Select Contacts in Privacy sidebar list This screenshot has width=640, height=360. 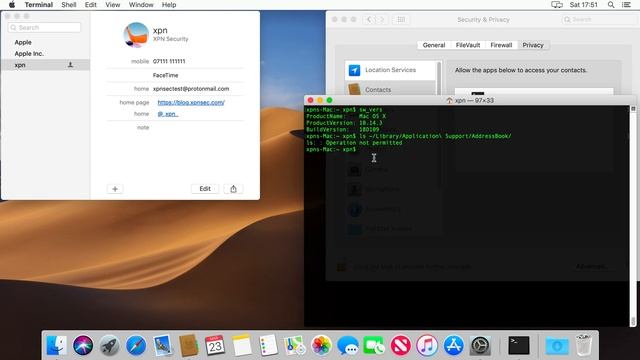tap(391, 89)
